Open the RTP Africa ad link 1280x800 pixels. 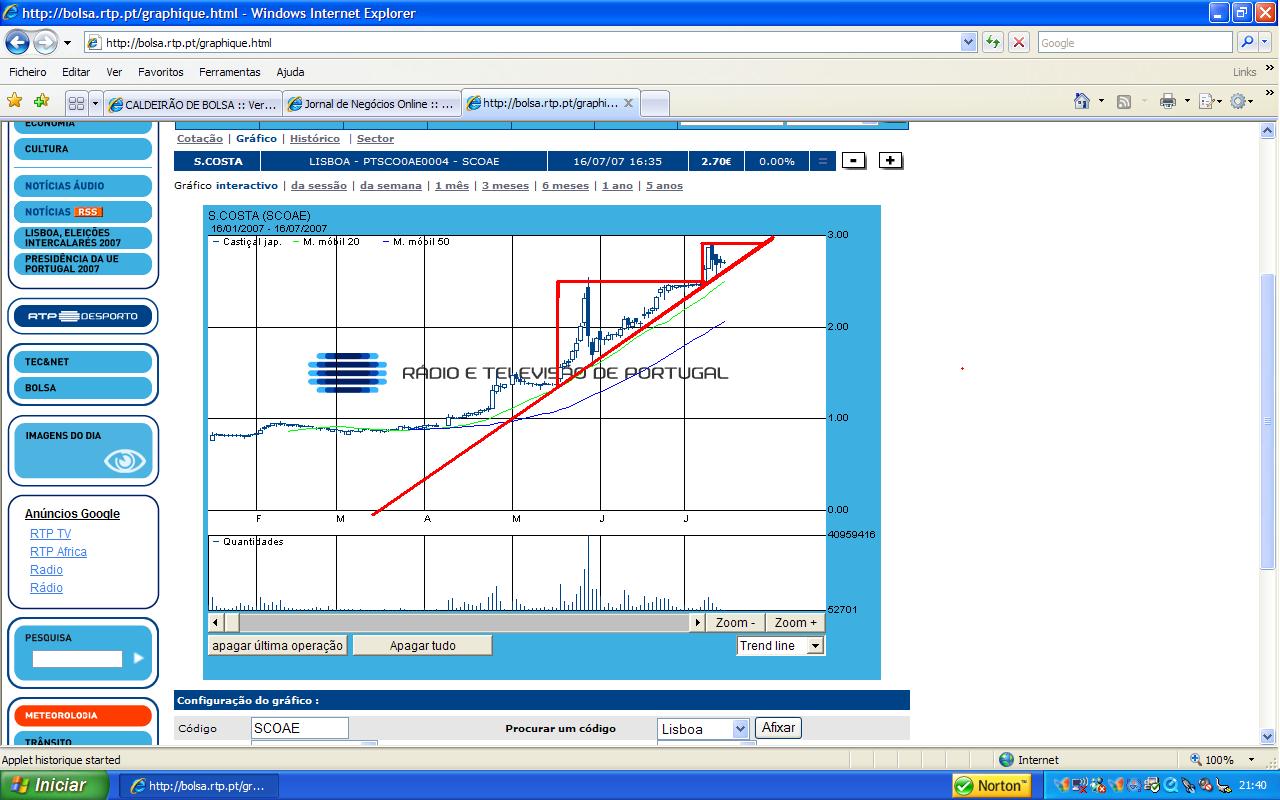tap(58, 552)
